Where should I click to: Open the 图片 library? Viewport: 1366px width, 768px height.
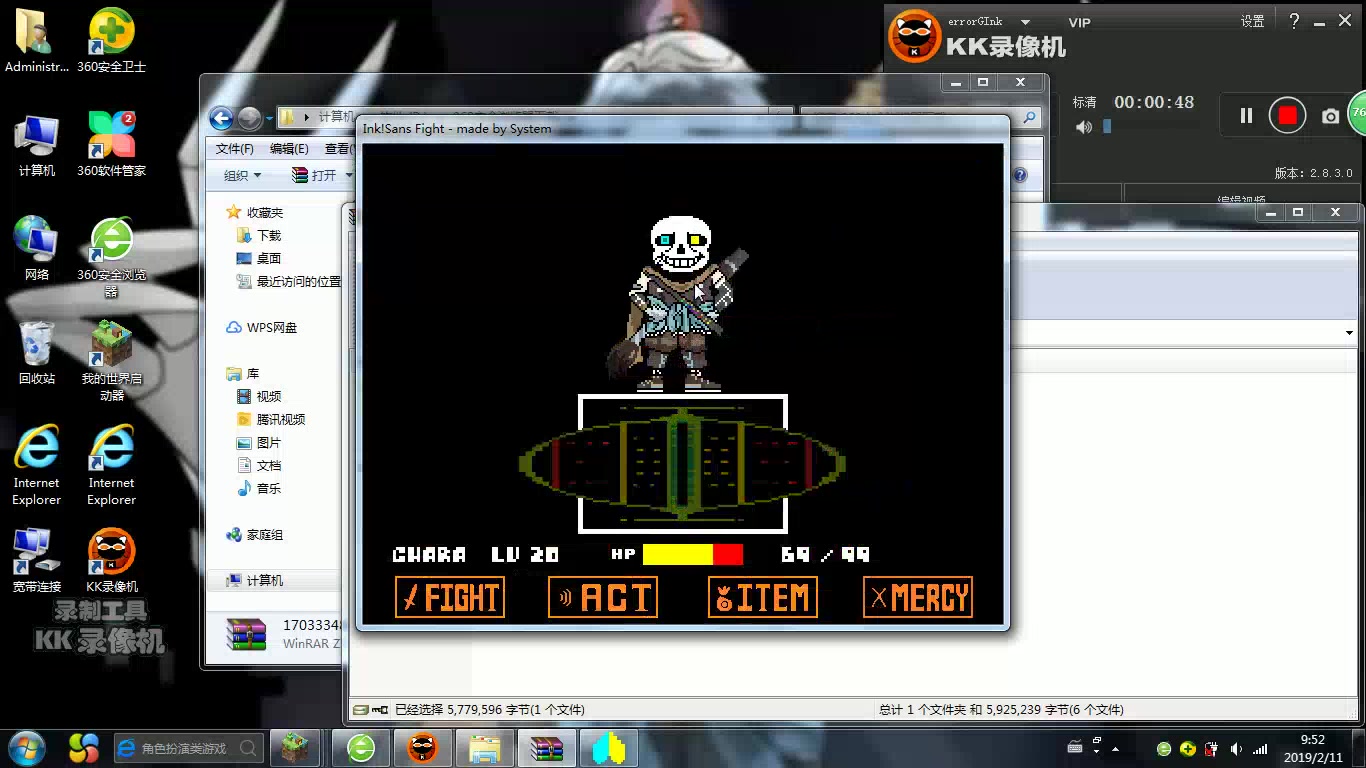pyautogui.click(x=259, y=442)
